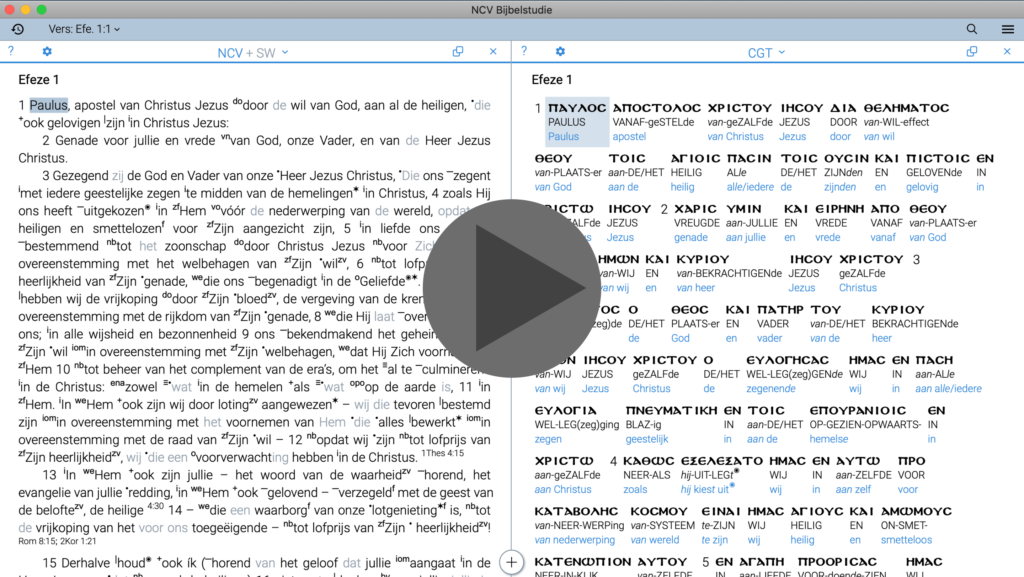Close the CGT pane
The image size is (1024, 577).
pyautogui.click(x=1007, y=52)
